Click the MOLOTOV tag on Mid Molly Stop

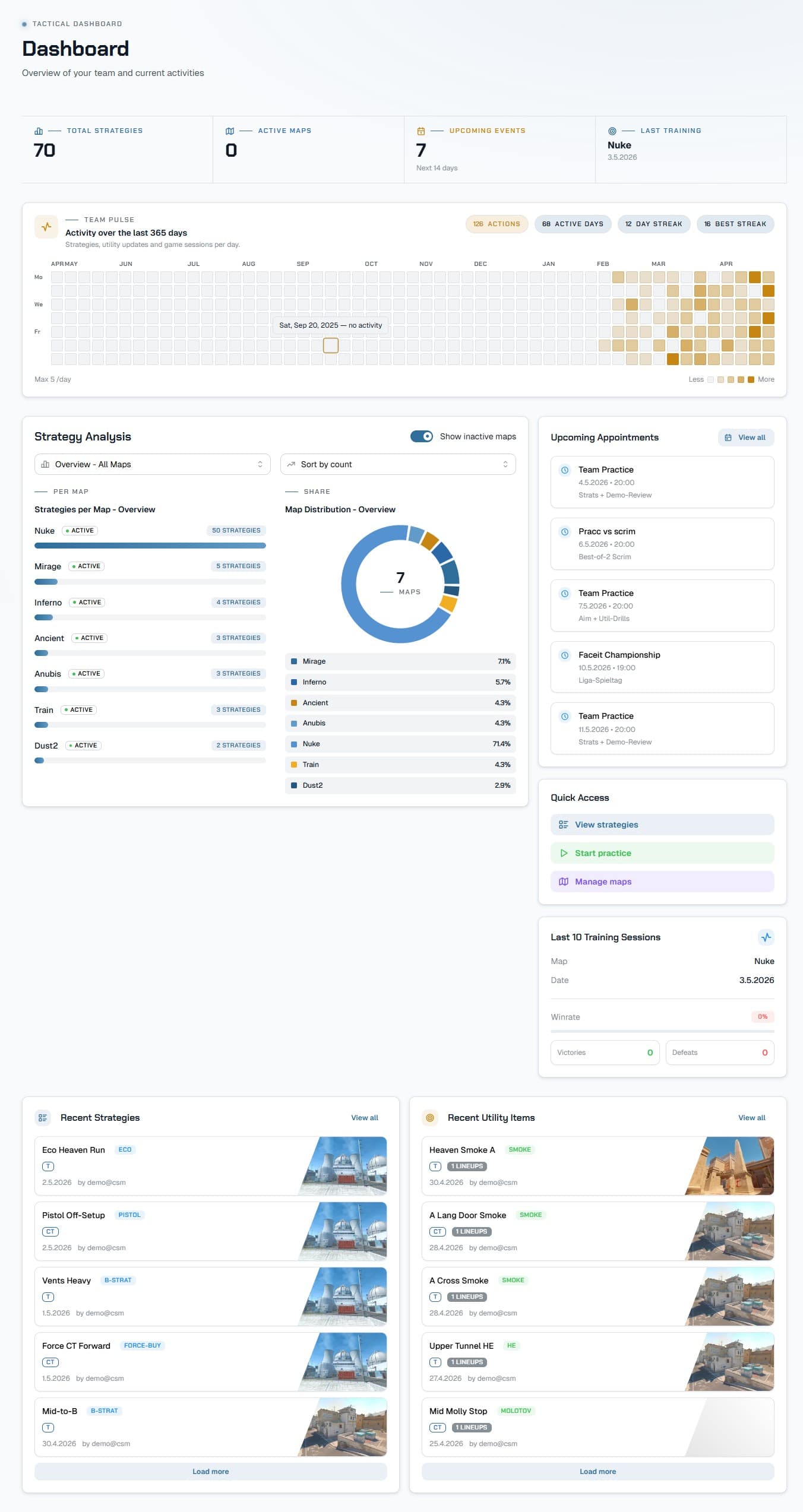[516, 1411]
